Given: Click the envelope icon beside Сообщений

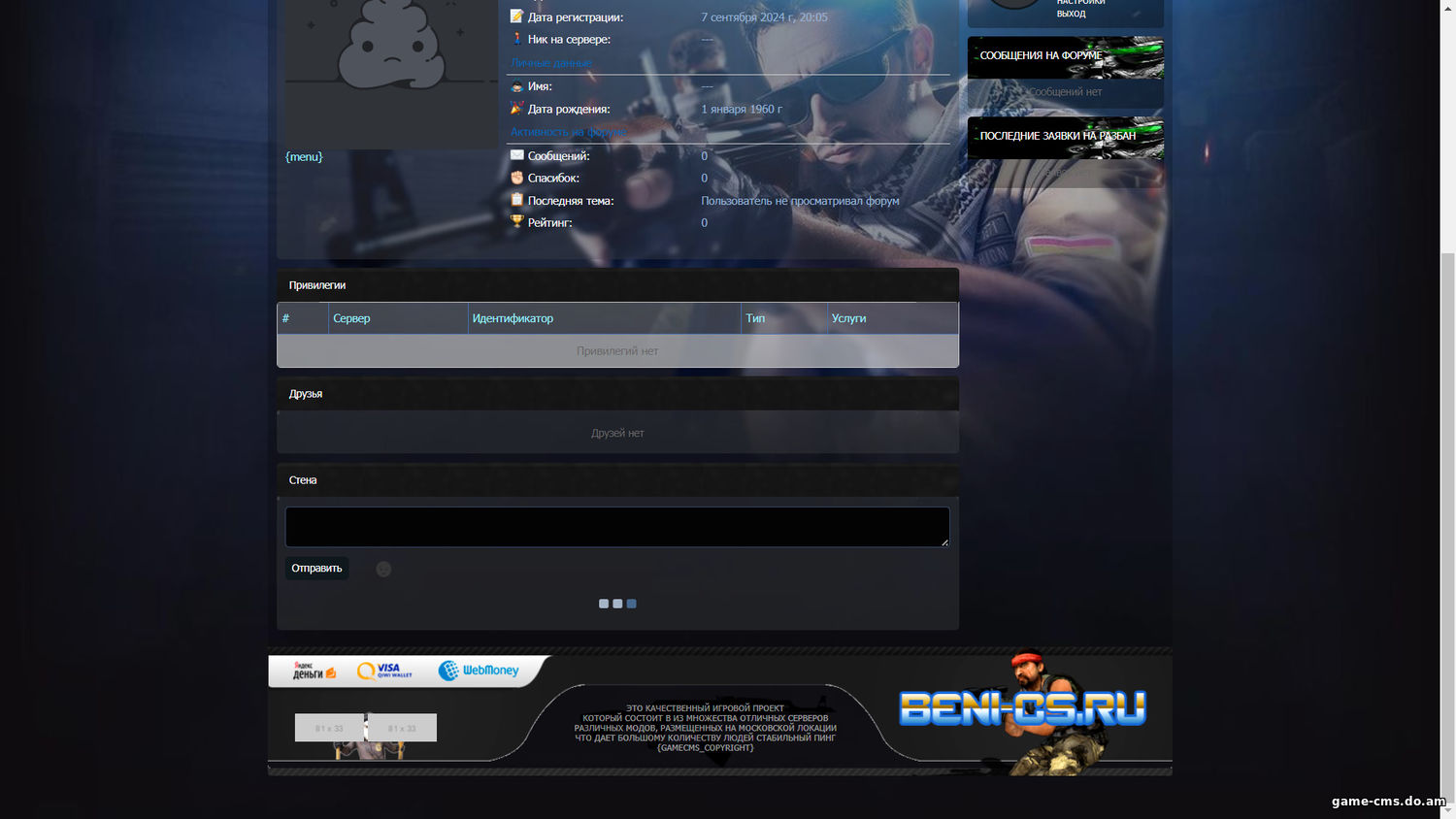Looking at the screenshot, I should (516, 155).
